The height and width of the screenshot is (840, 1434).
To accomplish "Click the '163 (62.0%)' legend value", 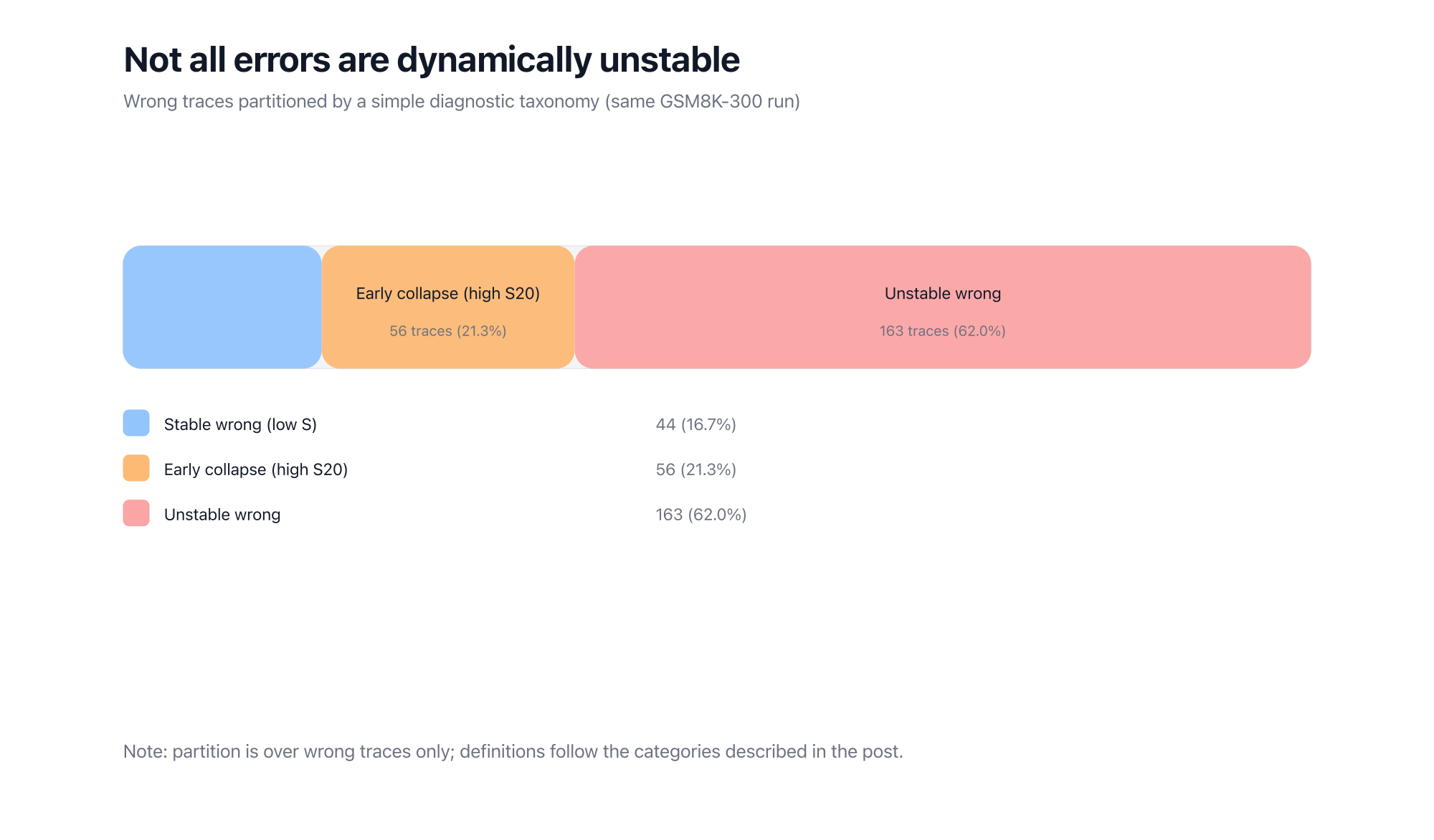I will 701,515.
